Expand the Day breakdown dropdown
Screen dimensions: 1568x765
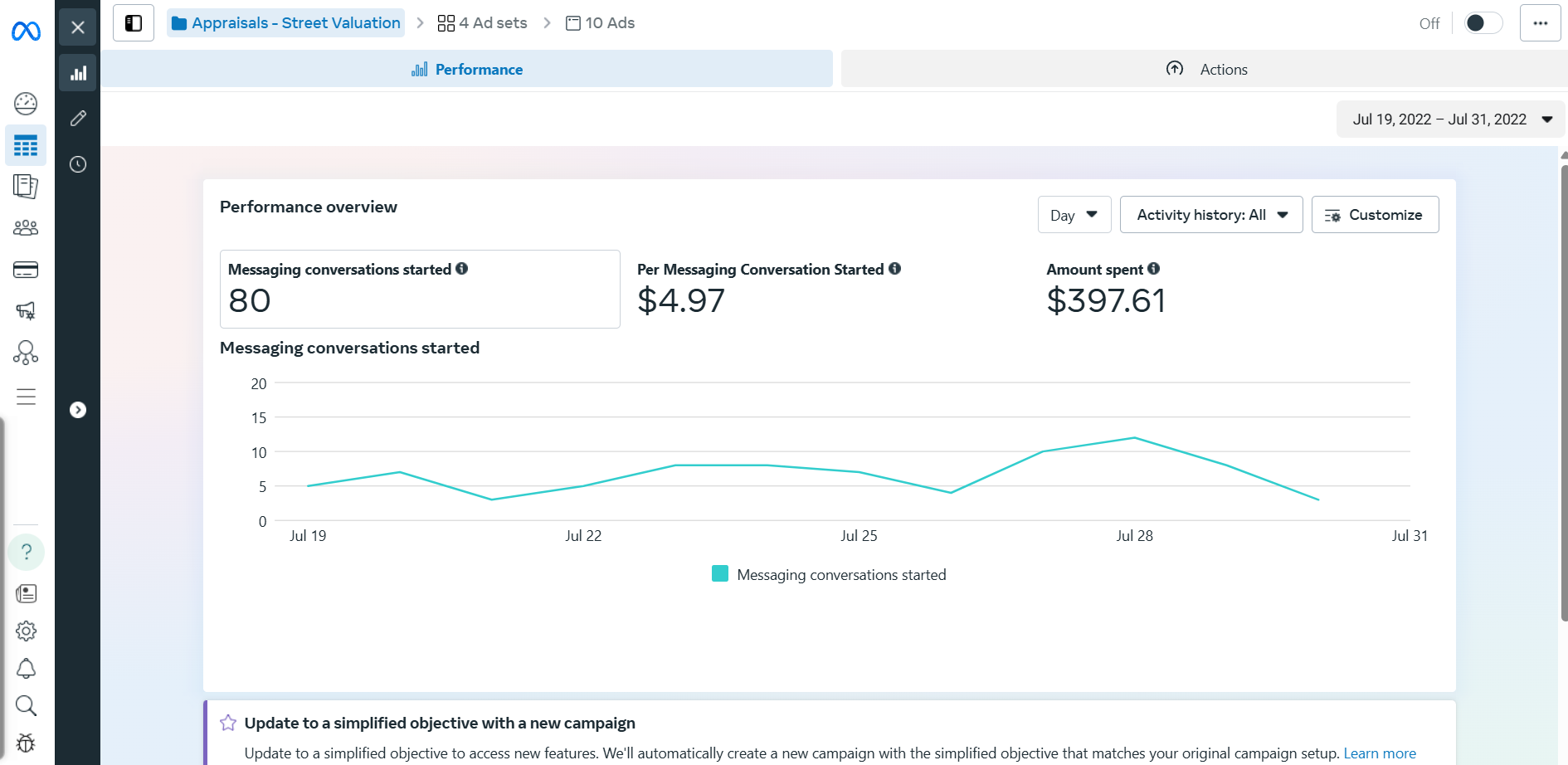click(1074, 215)
